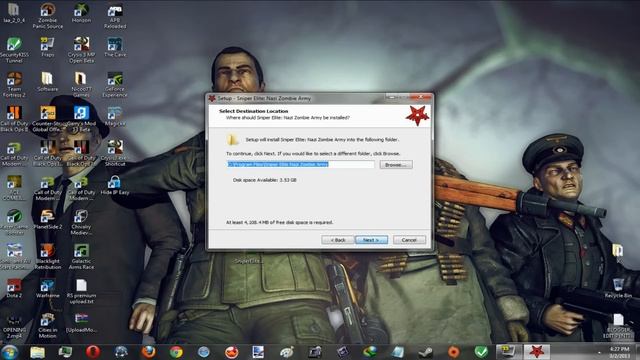Select OPENING 2.mp4 video file
Viewport: 640px width, 360px height.
(14, 325)
